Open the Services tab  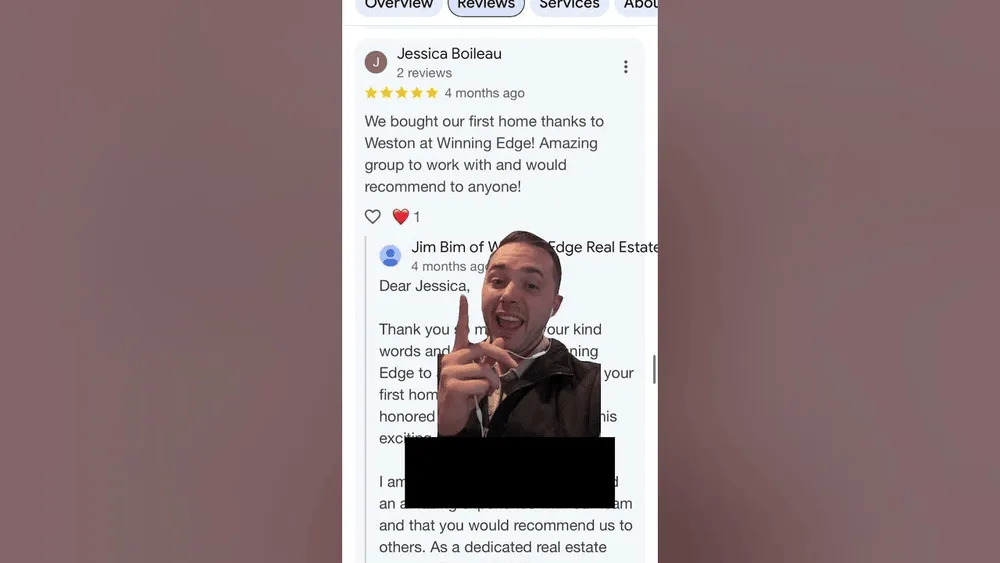pyautogui.click(x=570, y=5)
